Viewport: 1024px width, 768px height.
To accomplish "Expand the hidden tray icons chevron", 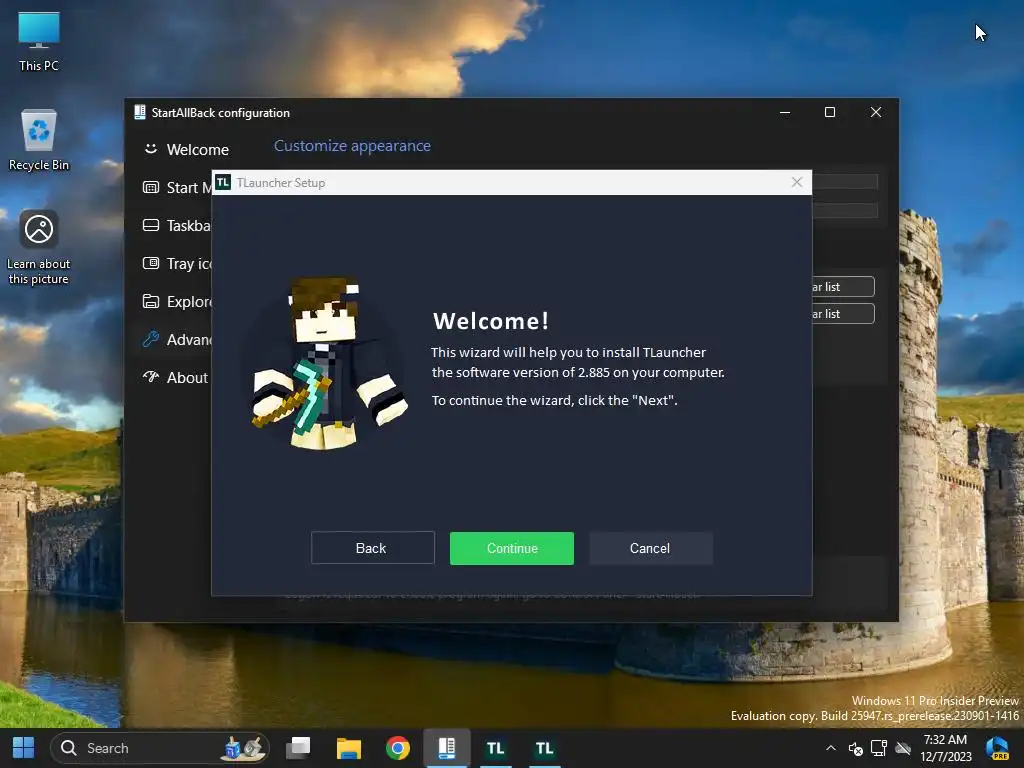I will tap(831, 748).
